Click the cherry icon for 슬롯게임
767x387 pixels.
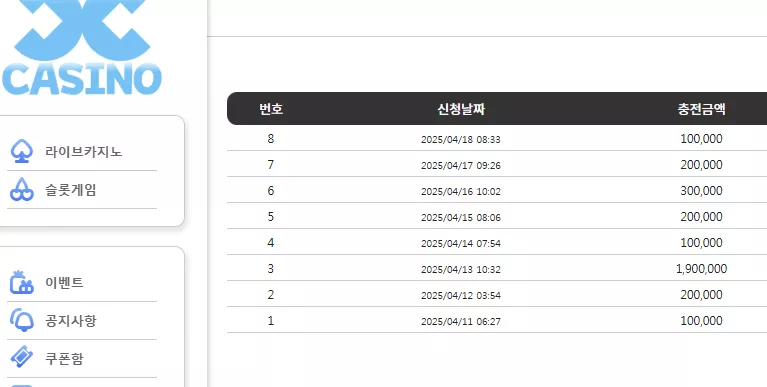(x=22, y=189)
